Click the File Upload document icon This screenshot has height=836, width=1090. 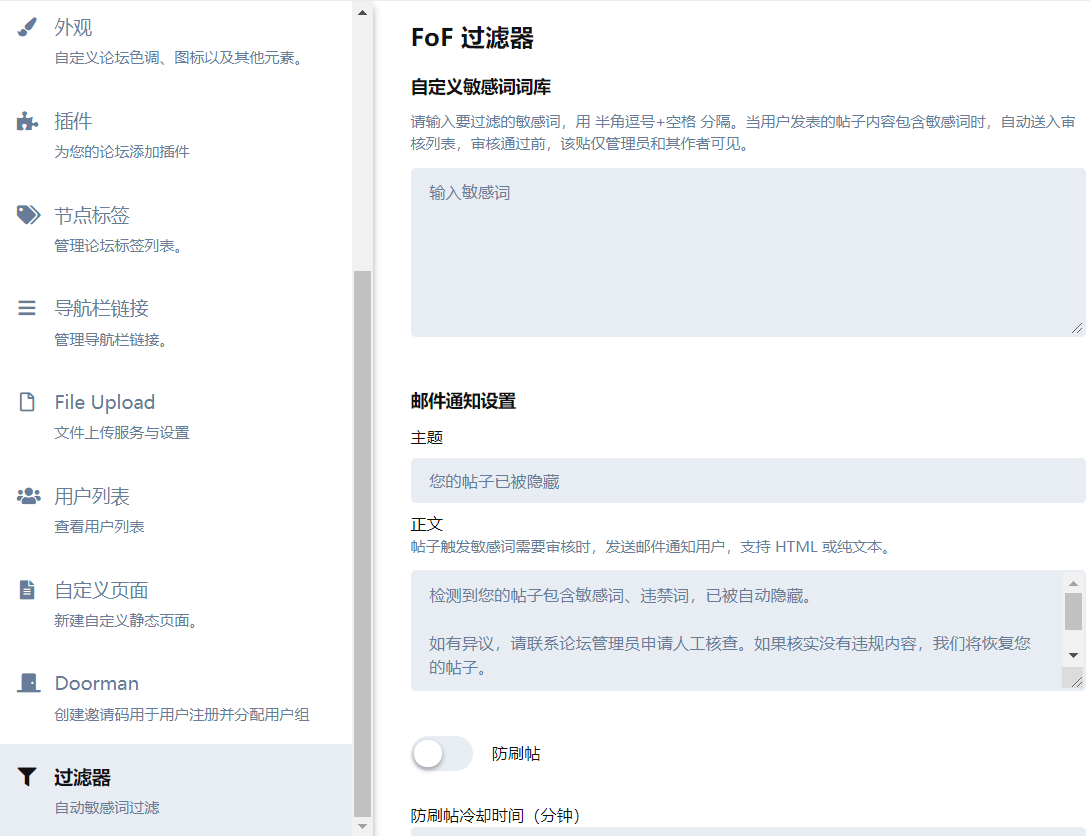[x=27, y=402]
